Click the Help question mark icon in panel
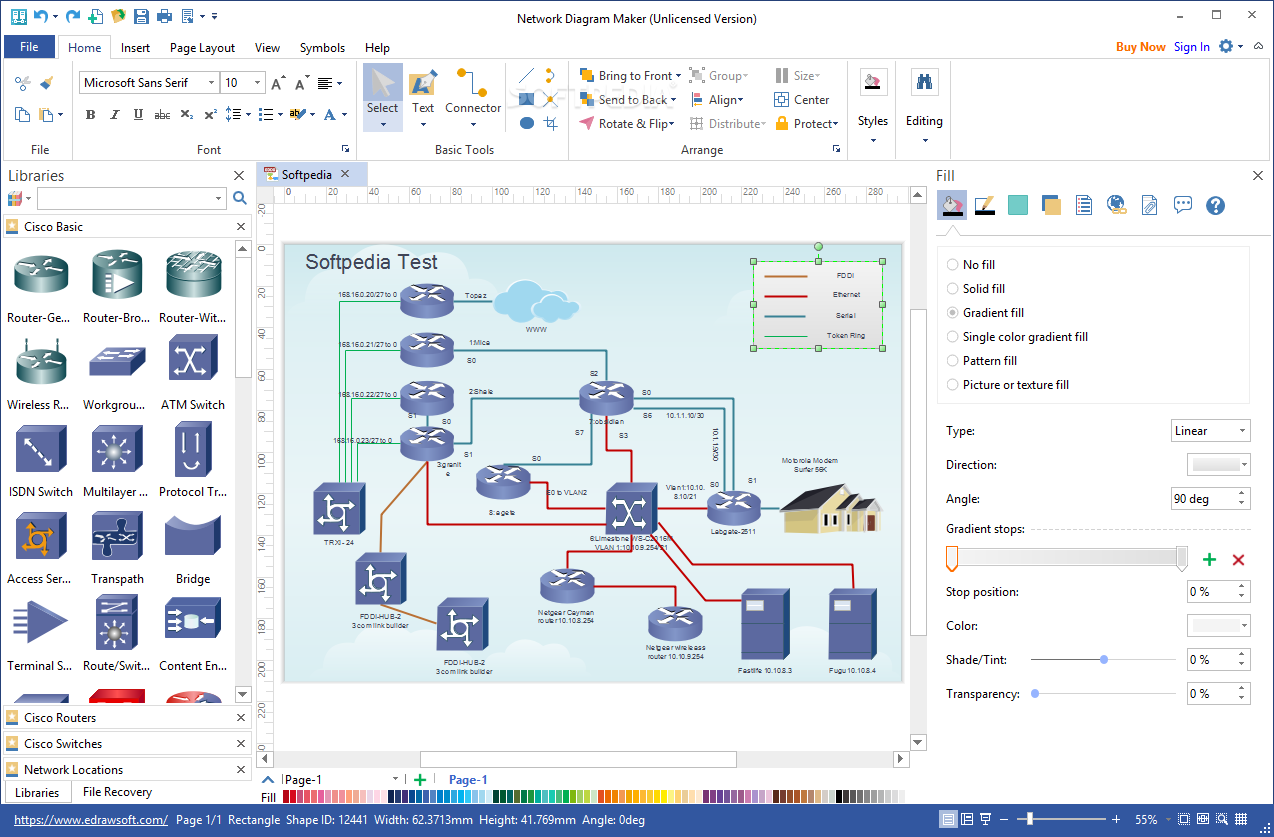The height and width of the screenshot is (837, 1274). (x=1216, y=205)
